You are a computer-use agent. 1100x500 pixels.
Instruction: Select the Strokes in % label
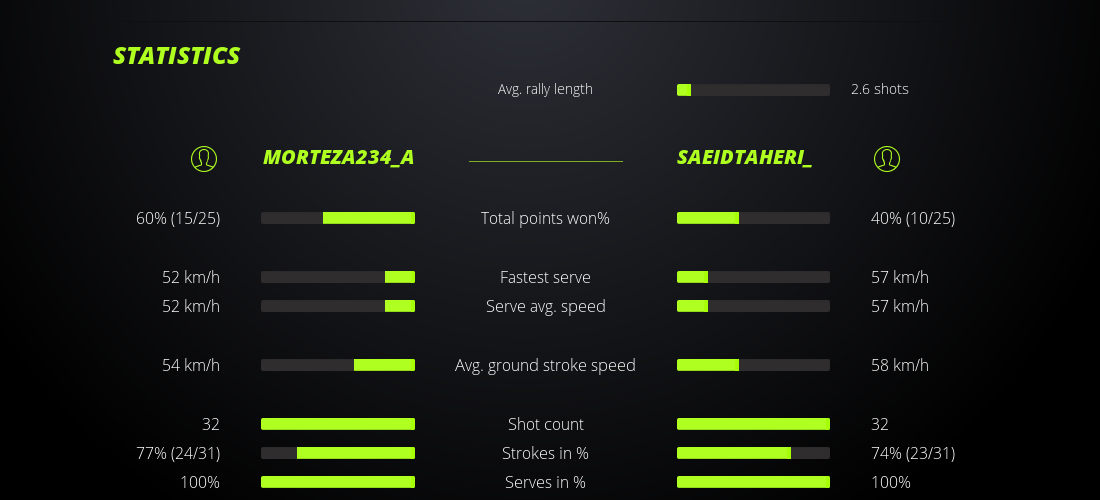[545, 453]
